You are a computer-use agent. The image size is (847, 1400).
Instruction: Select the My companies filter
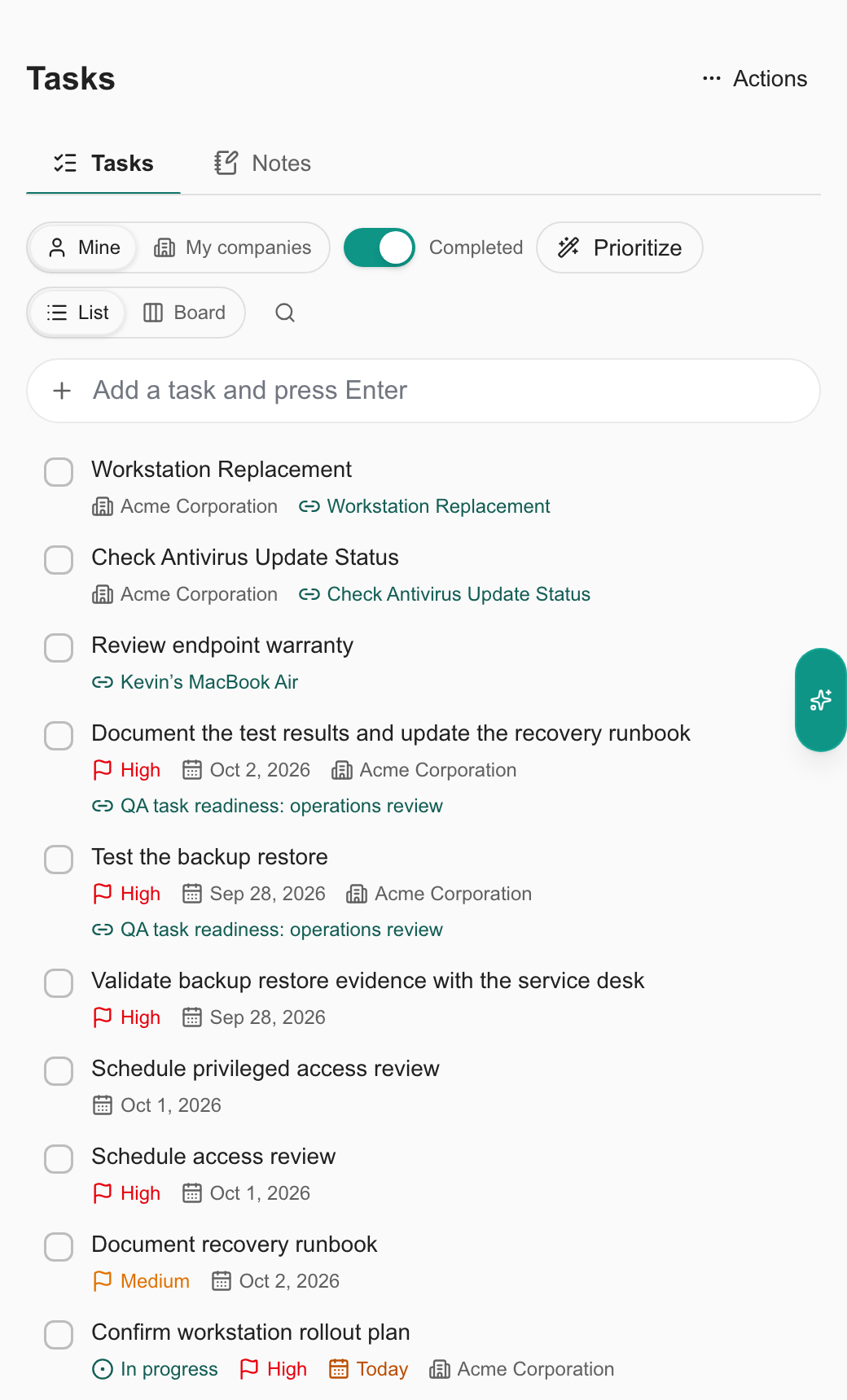[233, 247]
